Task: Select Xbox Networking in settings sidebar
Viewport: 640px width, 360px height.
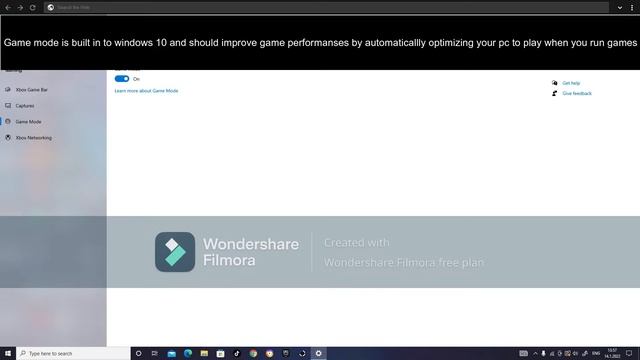Action: [x=33, y=138]
